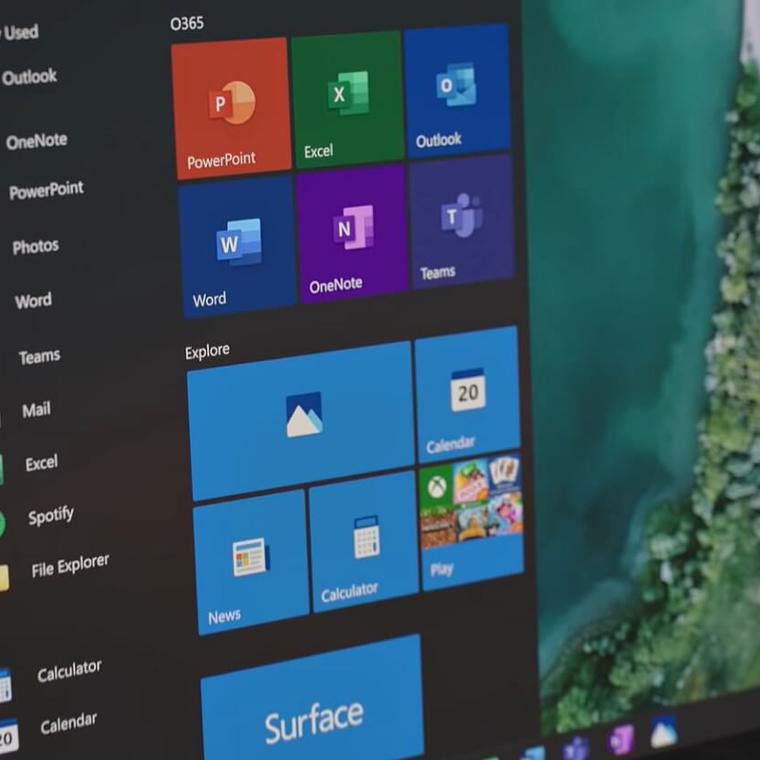Open the PowerPoint tile in the O365 group
Screen dimensions: 760x760
232,108
